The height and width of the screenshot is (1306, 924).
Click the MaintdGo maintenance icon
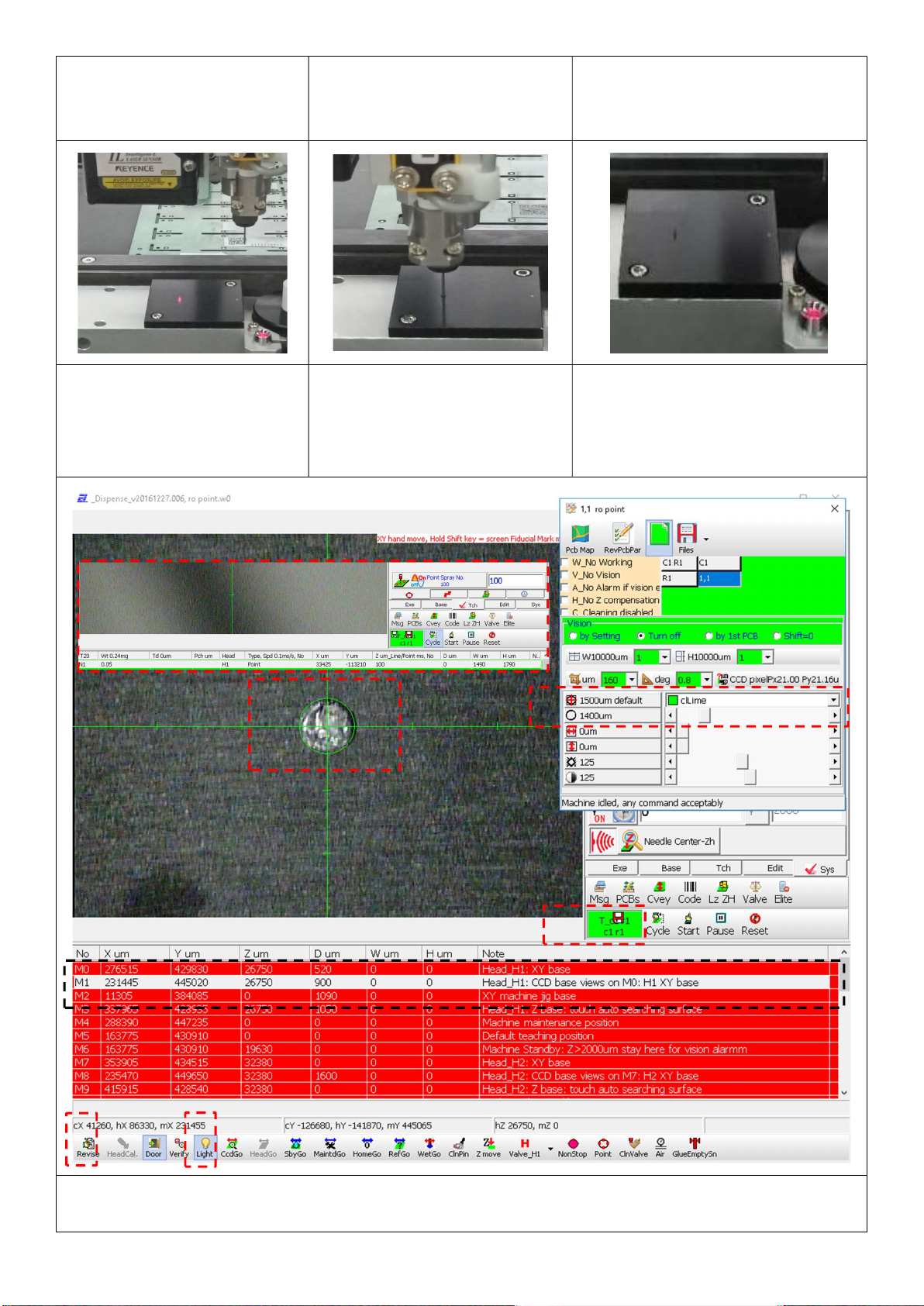click(x=329, y=1147)
